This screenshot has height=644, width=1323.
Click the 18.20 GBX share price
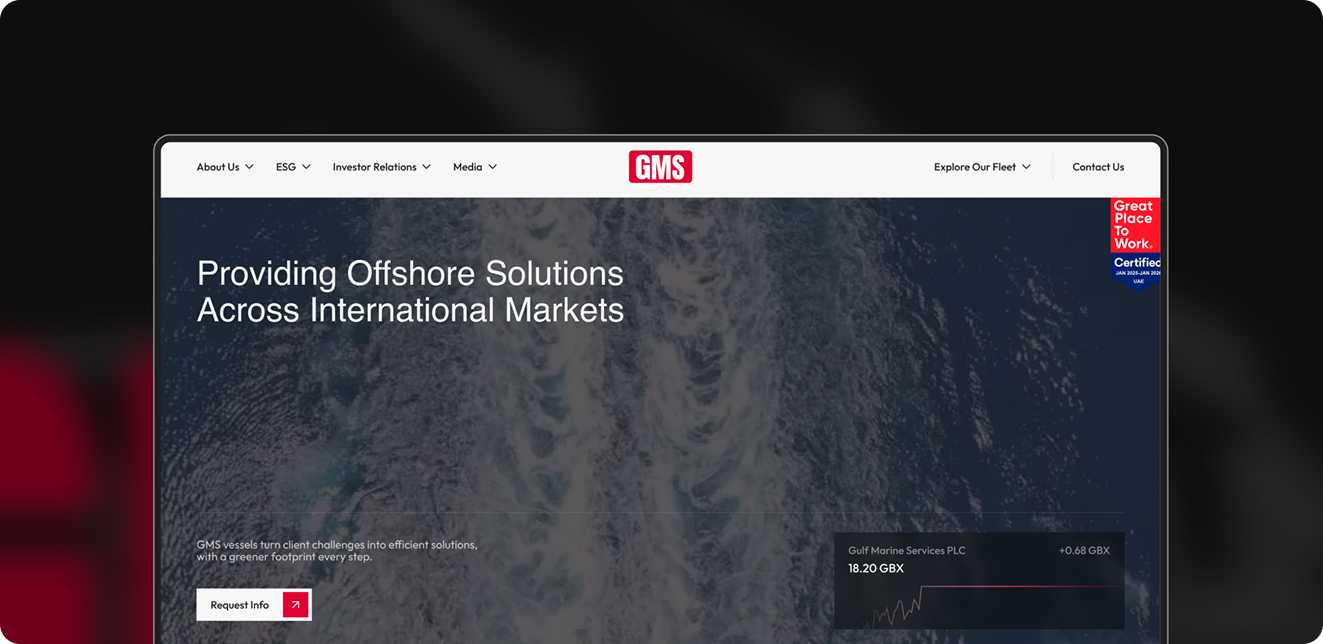(875, 569)
